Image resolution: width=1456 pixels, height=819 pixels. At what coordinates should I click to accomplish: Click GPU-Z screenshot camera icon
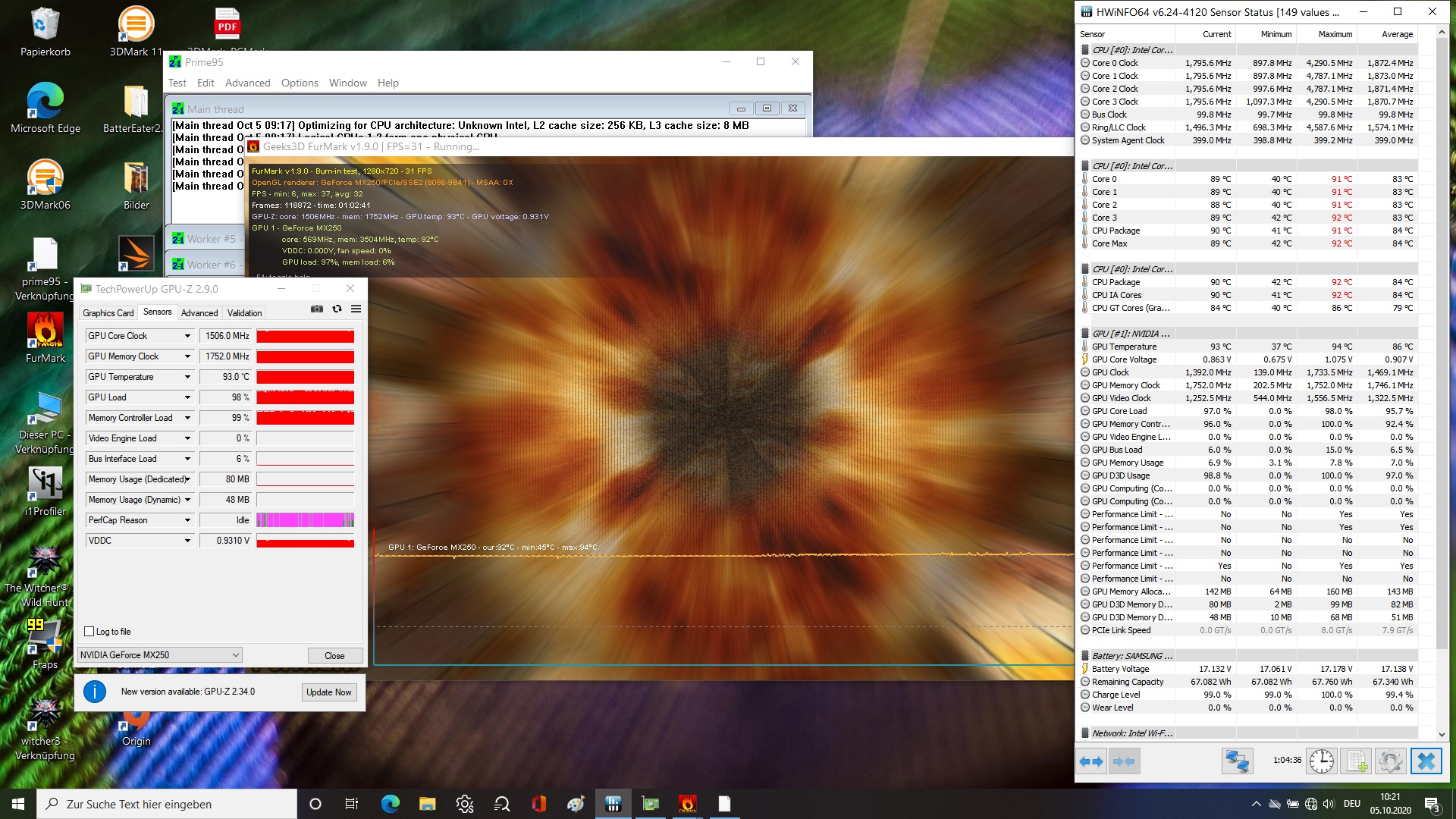point(317,309)
